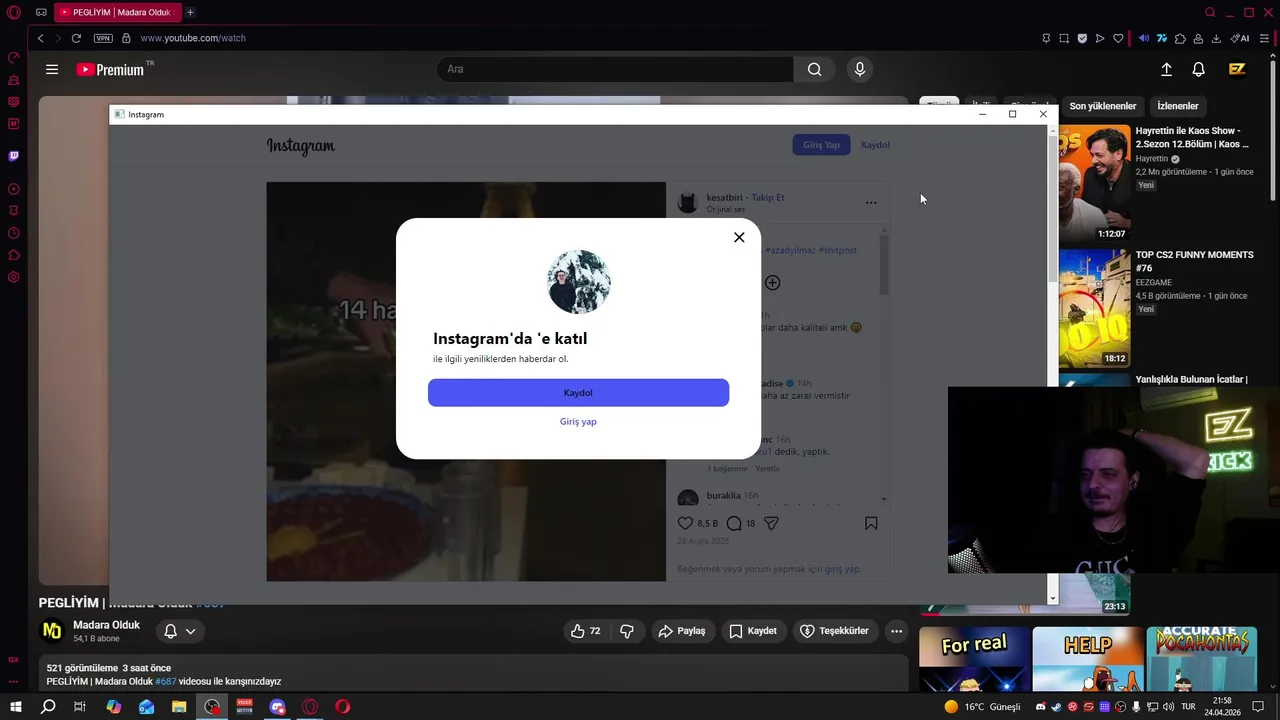Open a new browser tab with plus

click(190, 12)
